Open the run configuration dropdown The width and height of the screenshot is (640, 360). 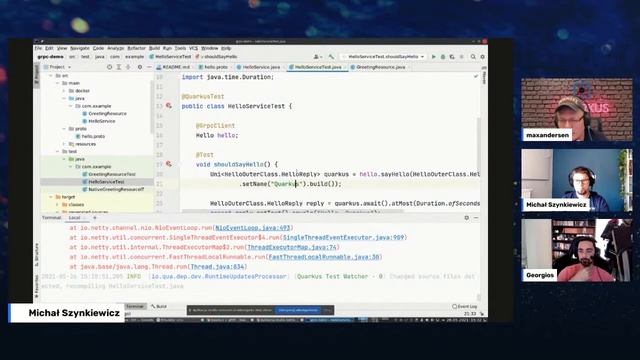pyautogui.click(x=384, y=57)
